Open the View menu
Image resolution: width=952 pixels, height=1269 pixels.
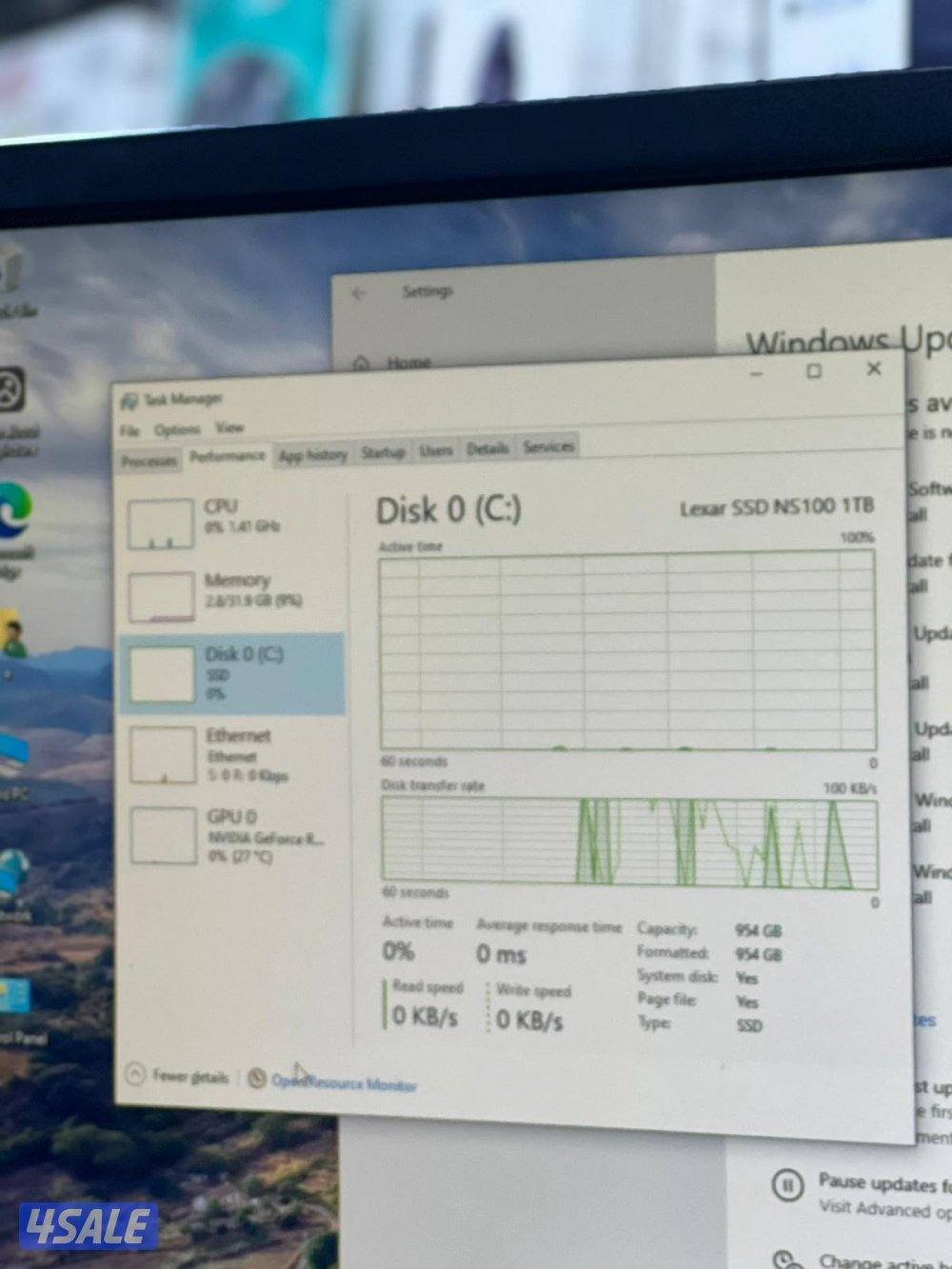point(228,427)
